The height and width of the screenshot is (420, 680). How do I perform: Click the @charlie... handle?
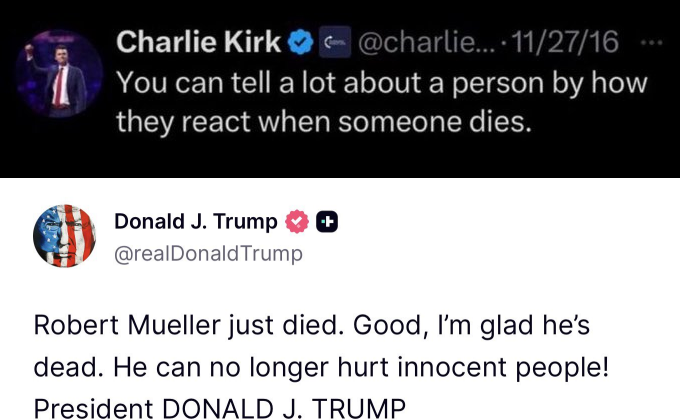click(x=427, y=42)
